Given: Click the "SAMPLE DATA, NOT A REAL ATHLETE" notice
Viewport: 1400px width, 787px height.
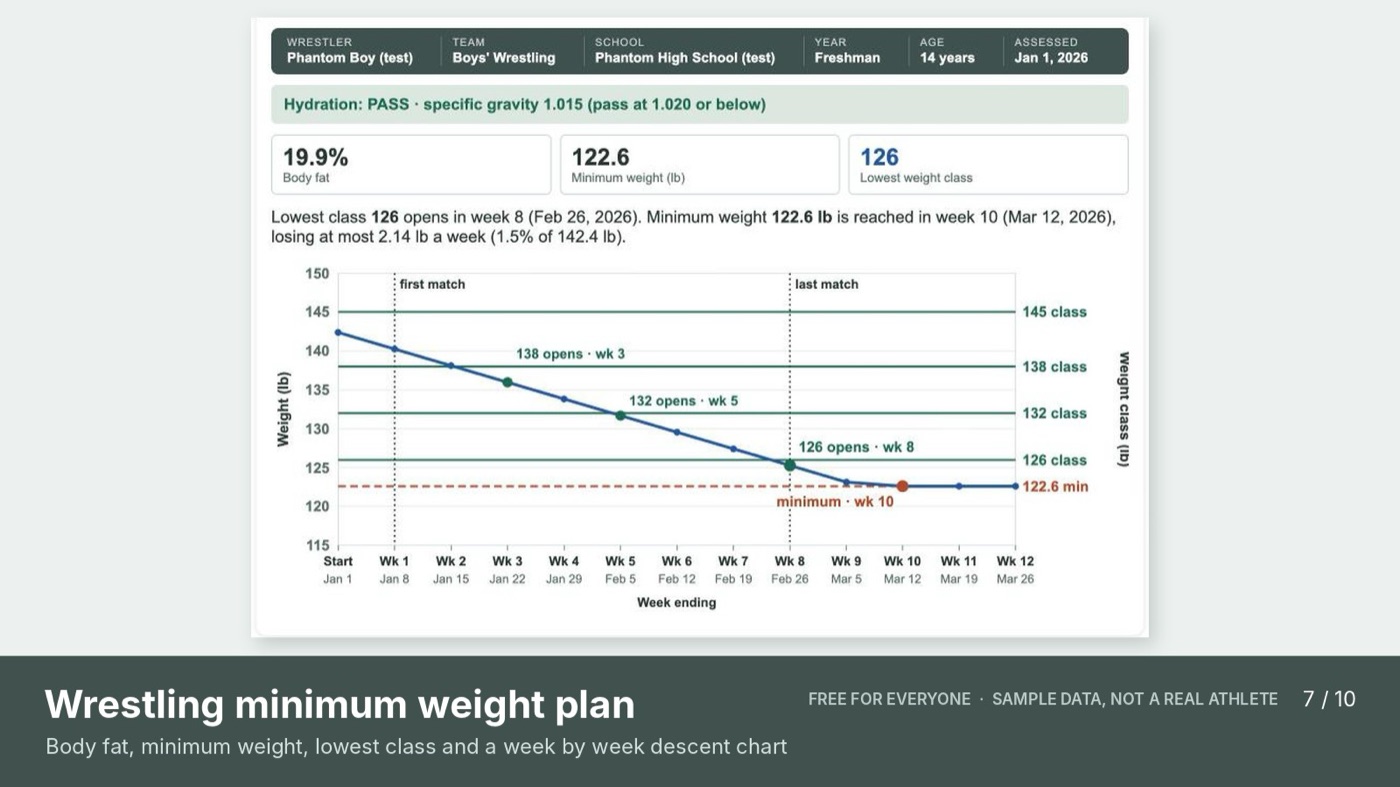Looking at the screenshot, I should [x=1135, y=699].
